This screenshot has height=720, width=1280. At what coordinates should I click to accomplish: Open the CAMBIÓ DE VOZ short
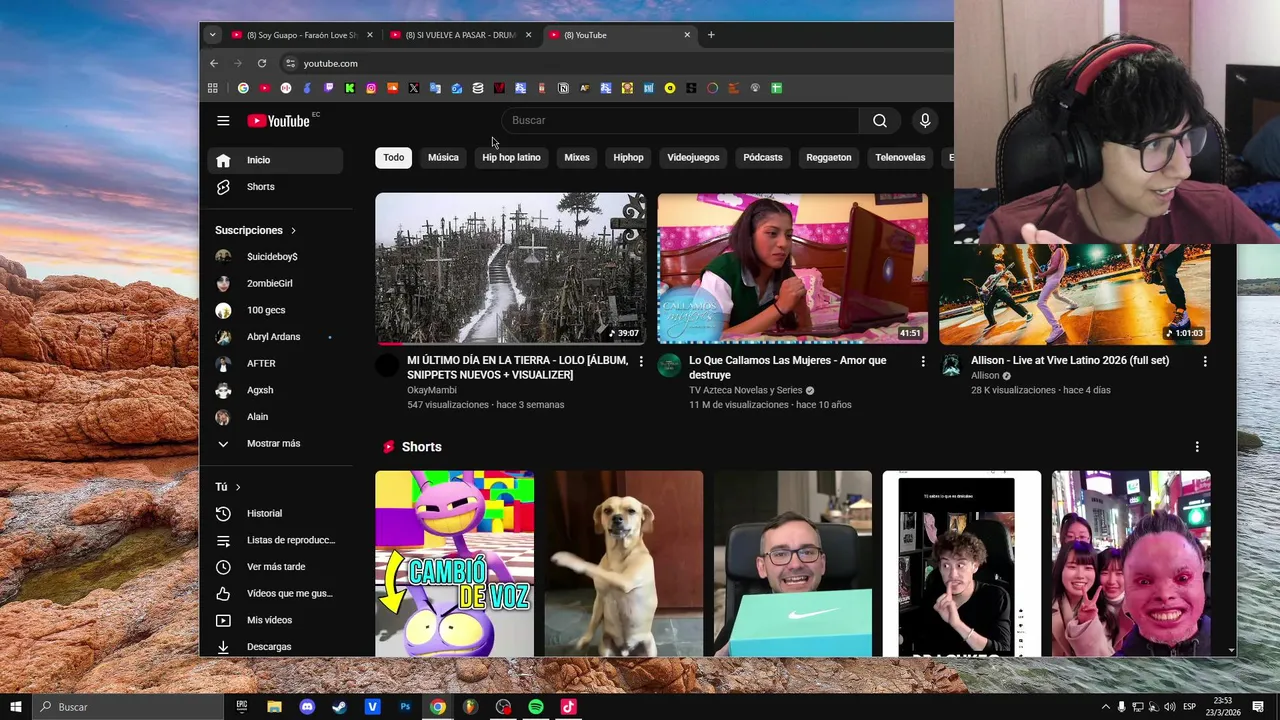pyautogui.click(x=454, y=564)
